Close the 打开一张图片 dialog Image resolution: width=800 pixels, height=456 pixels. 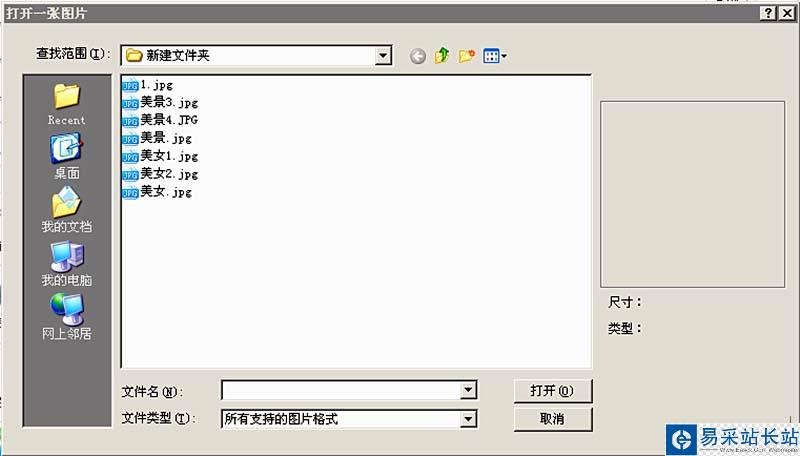coord(787,13)
